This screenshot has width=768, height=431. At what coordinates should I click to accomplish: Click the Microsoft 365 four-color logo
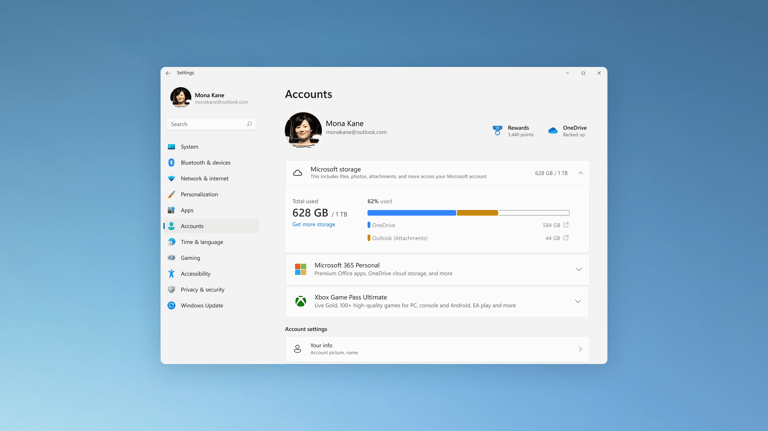[301, 269]
